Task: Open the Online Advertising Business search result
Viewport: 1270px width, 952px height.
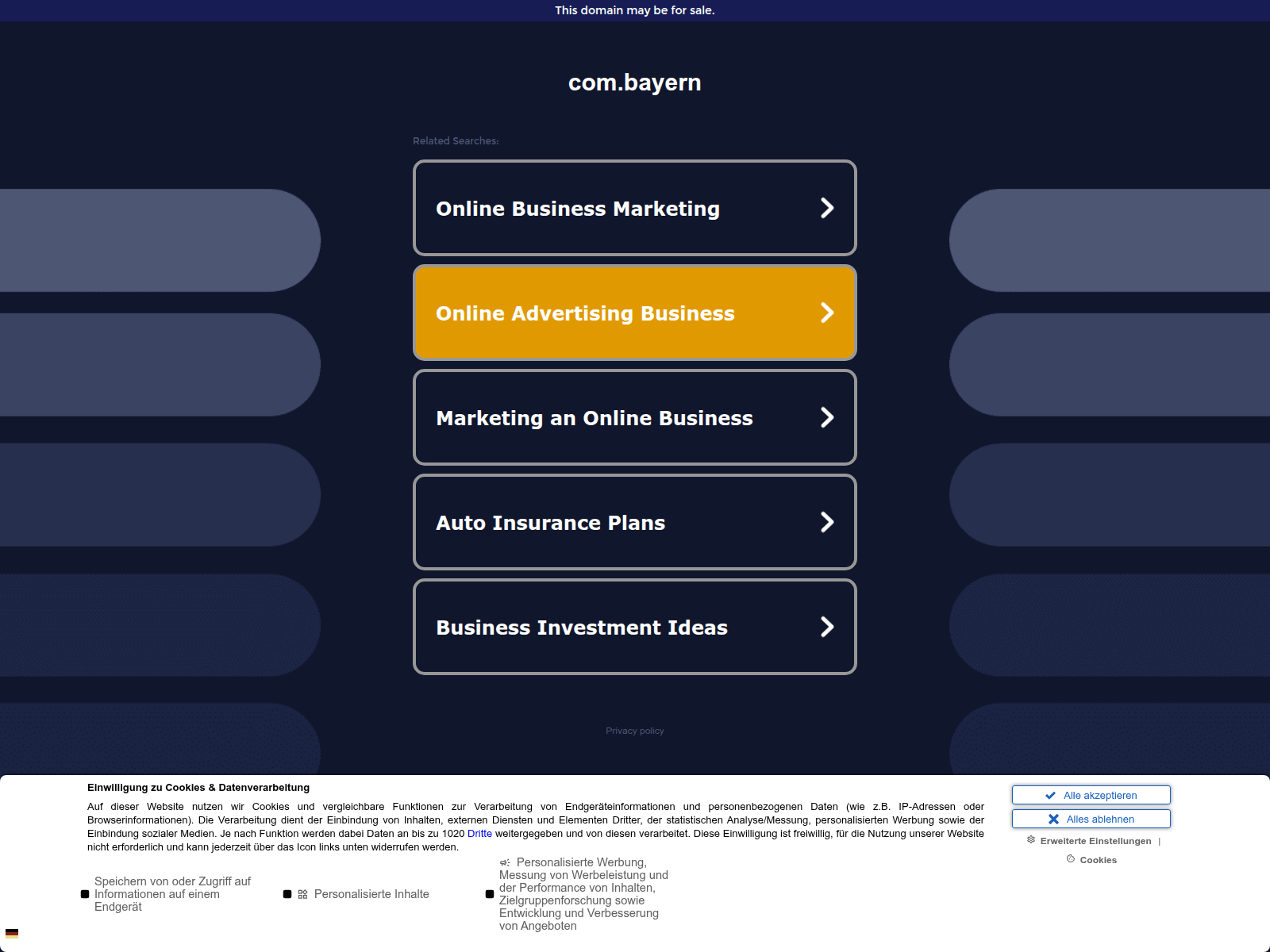Action: 635,313
